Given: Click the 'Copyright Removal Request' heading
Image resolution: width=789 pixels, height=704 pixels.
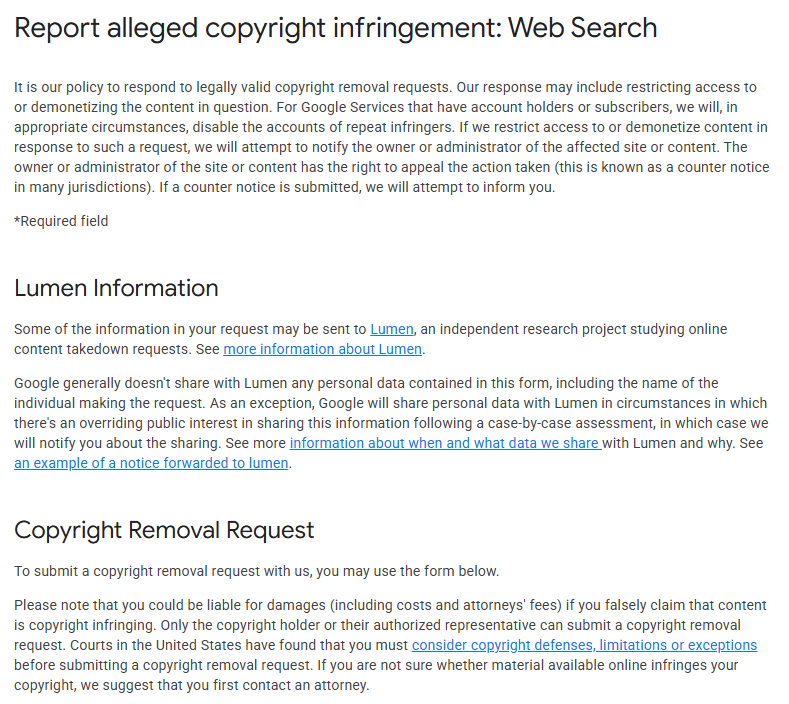Looking at the screenshot, I should [x=164, y=529].
